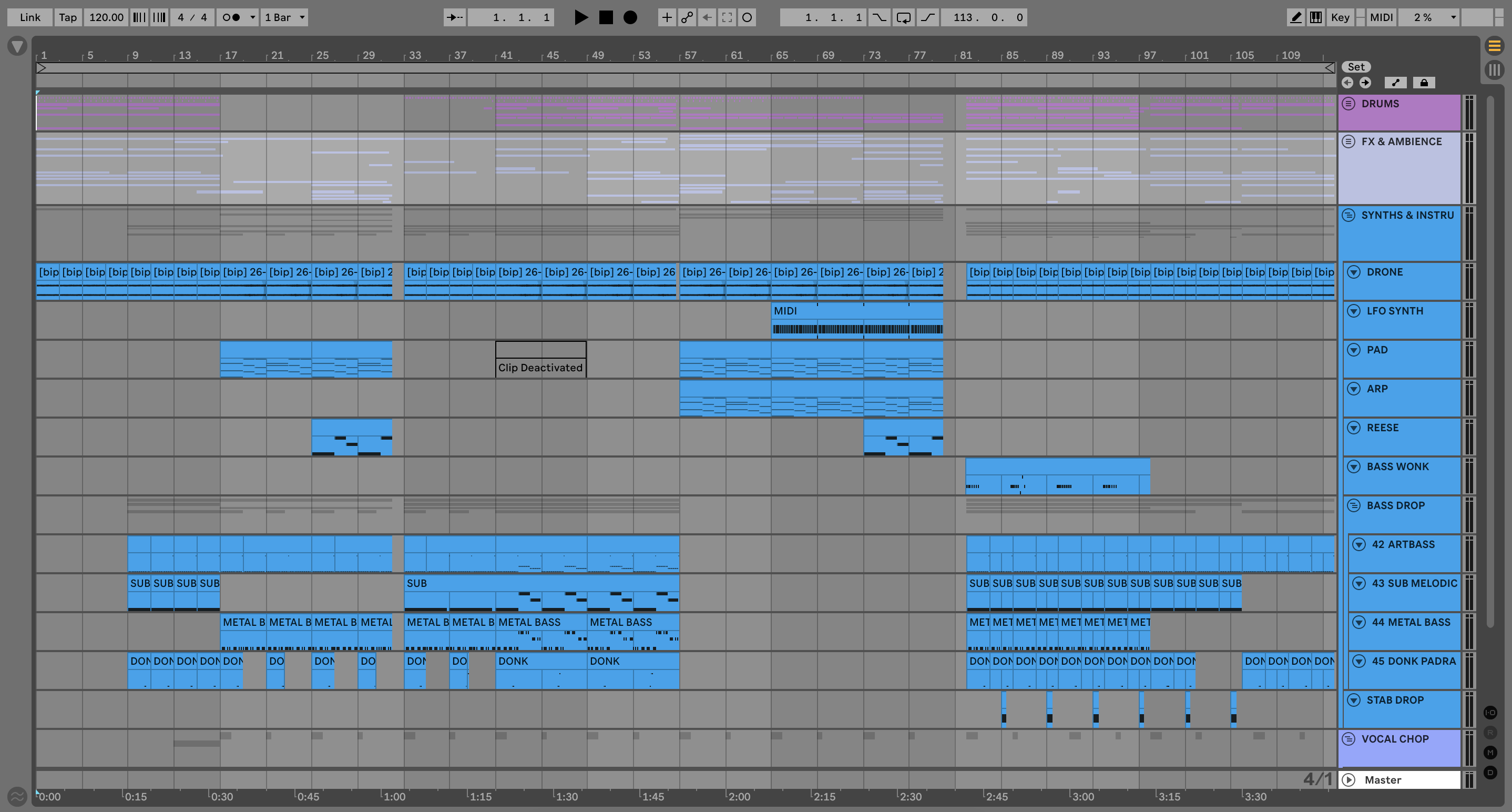Click the Arrangement Record button
1512x812 pixels.
(x=630, y=17)
